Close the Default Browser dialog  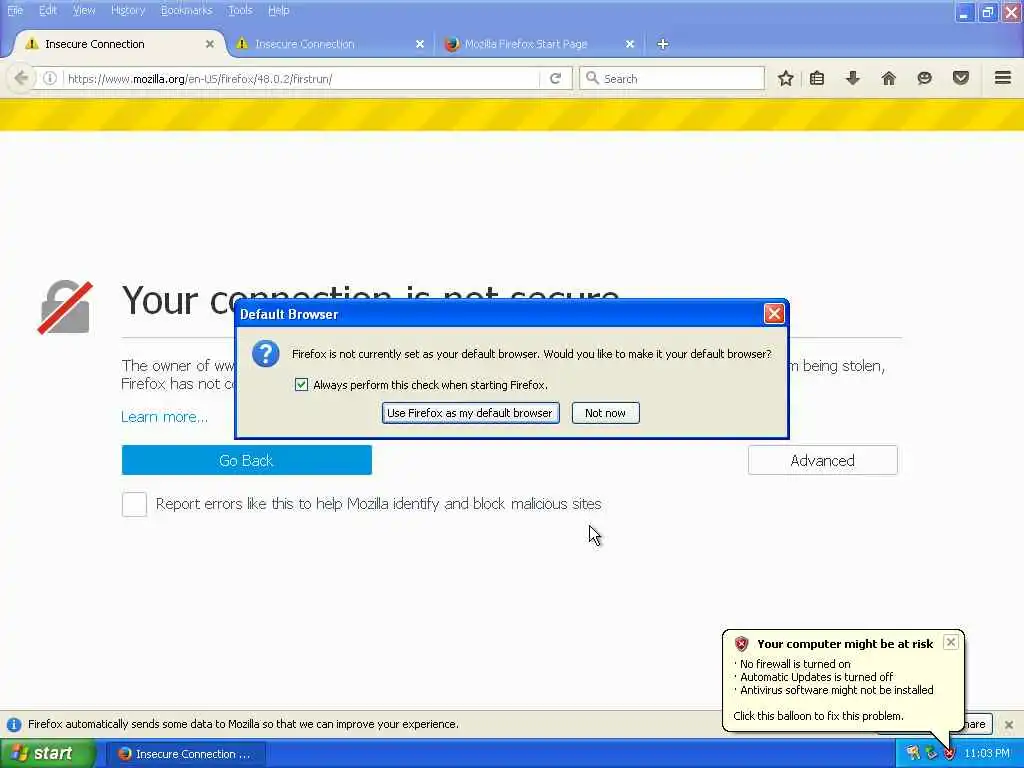point(774,314)
